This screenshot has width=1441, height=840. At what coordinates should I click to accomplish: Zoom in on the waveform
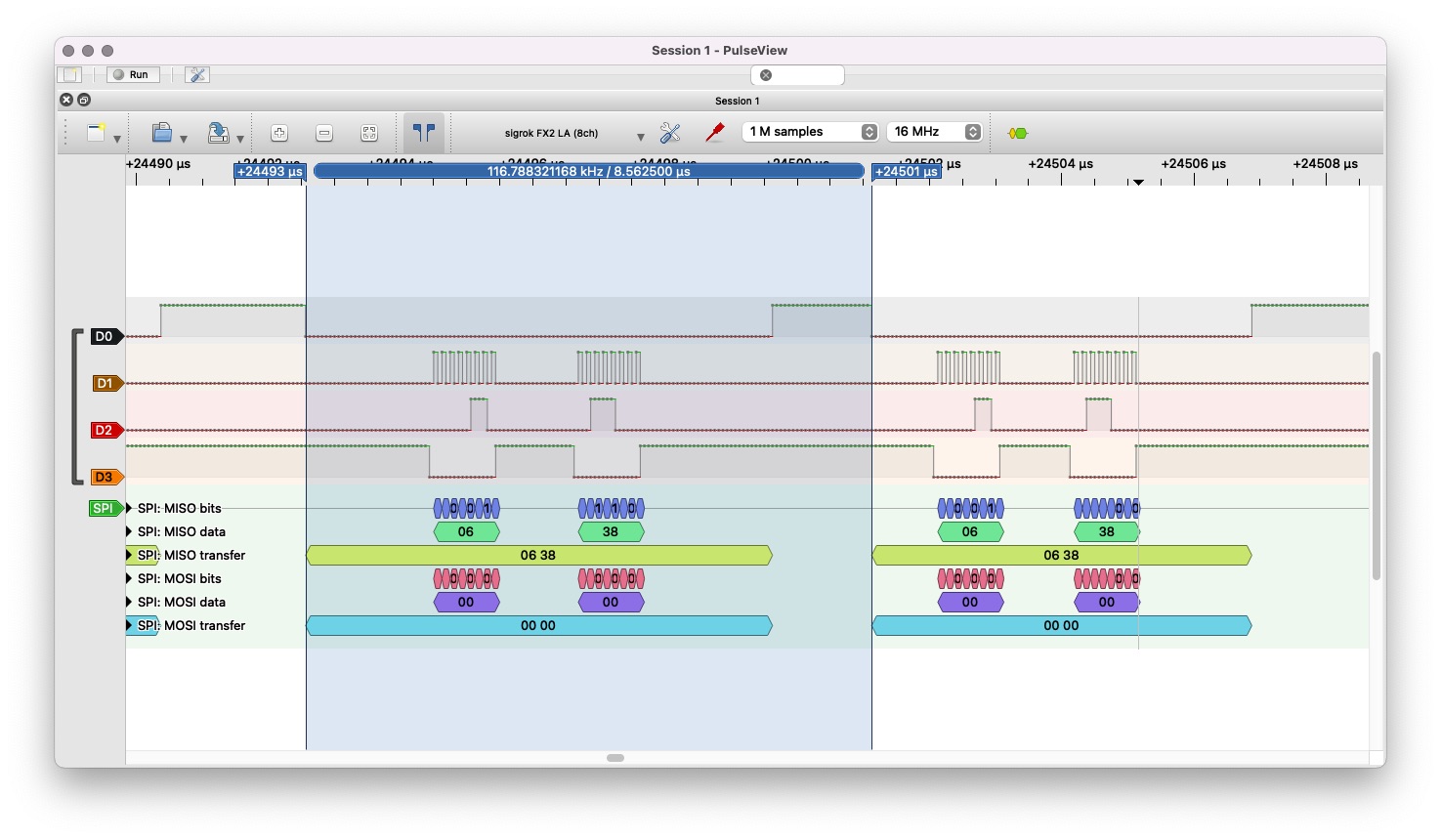[279, 133]
